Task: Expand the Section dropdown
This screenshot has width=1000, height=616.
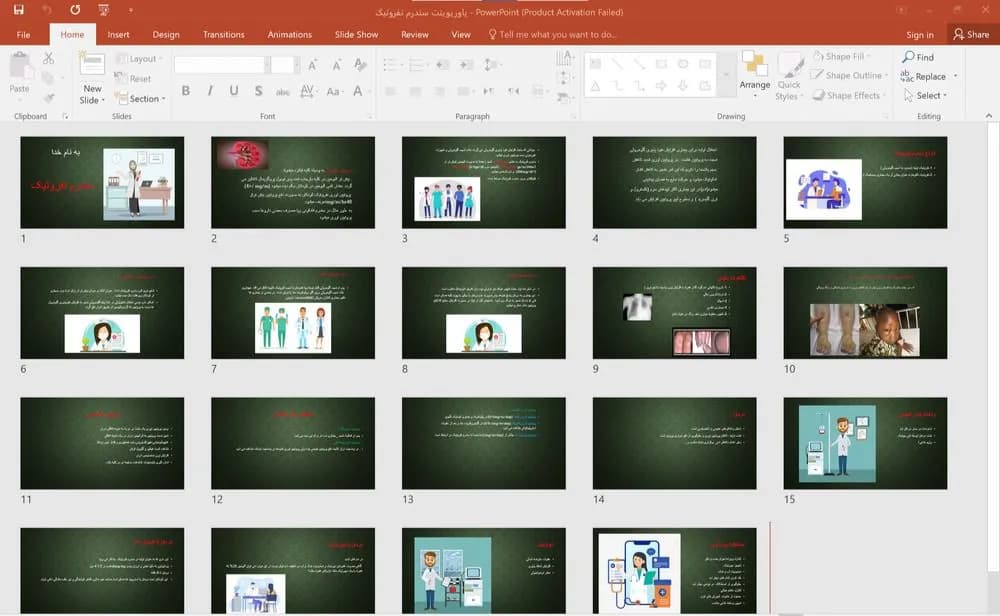Action: pos(141,98)
